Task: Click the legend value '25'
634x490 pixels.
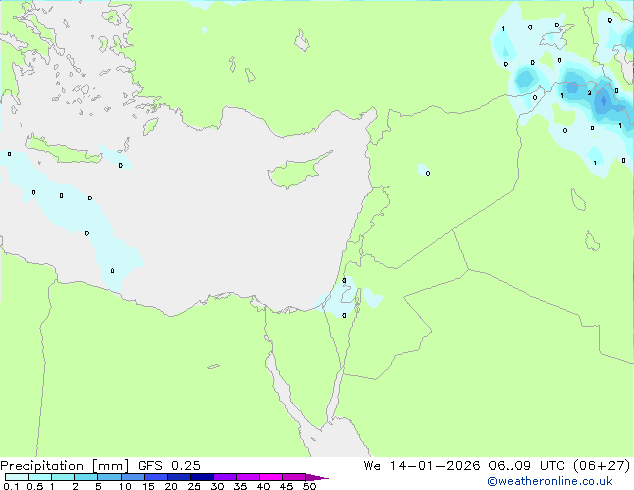Action: point(194,486)
